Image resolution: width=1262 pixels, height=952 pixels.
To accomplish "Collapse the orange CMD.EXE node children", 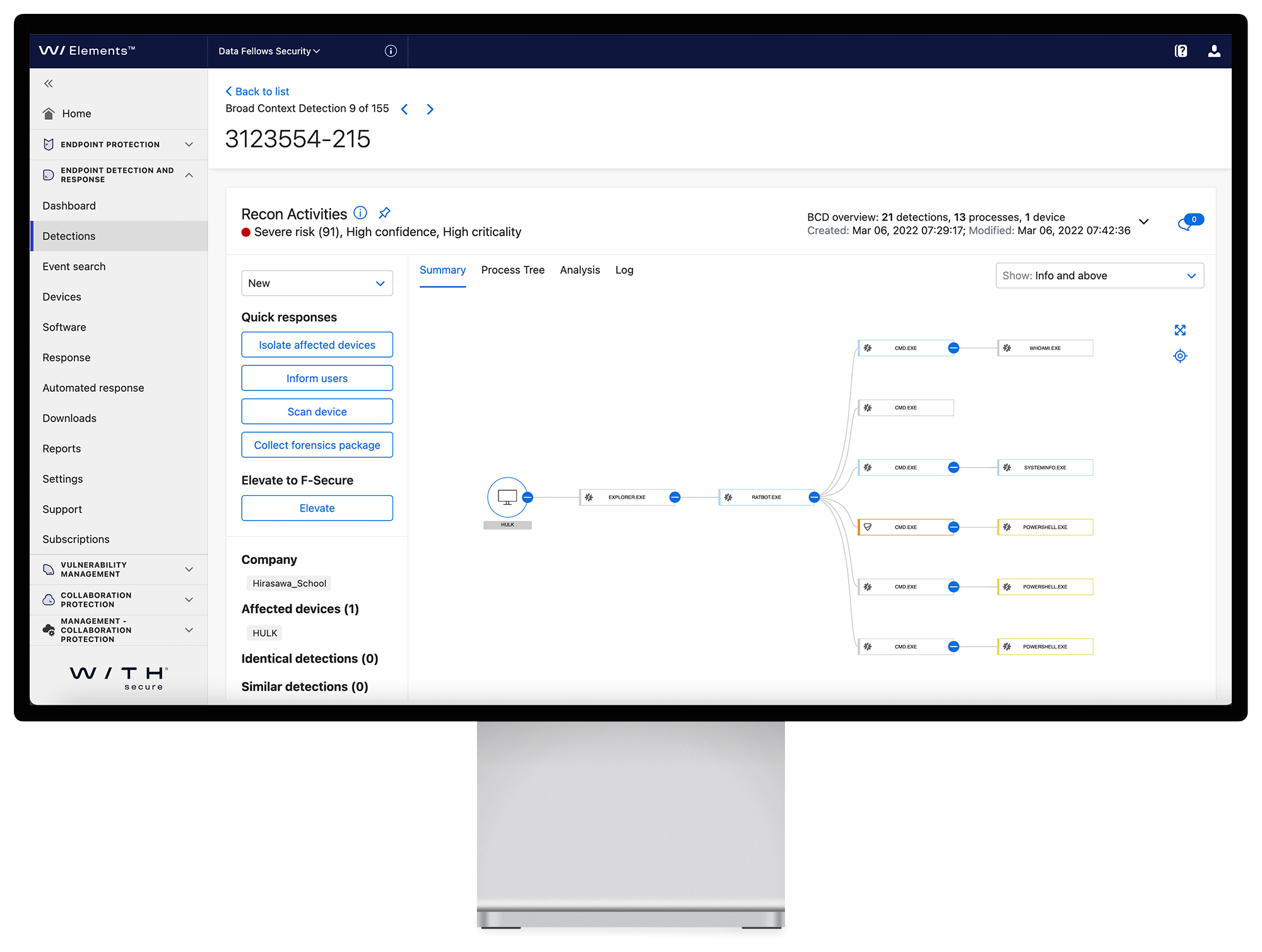I will pos(953,527).
